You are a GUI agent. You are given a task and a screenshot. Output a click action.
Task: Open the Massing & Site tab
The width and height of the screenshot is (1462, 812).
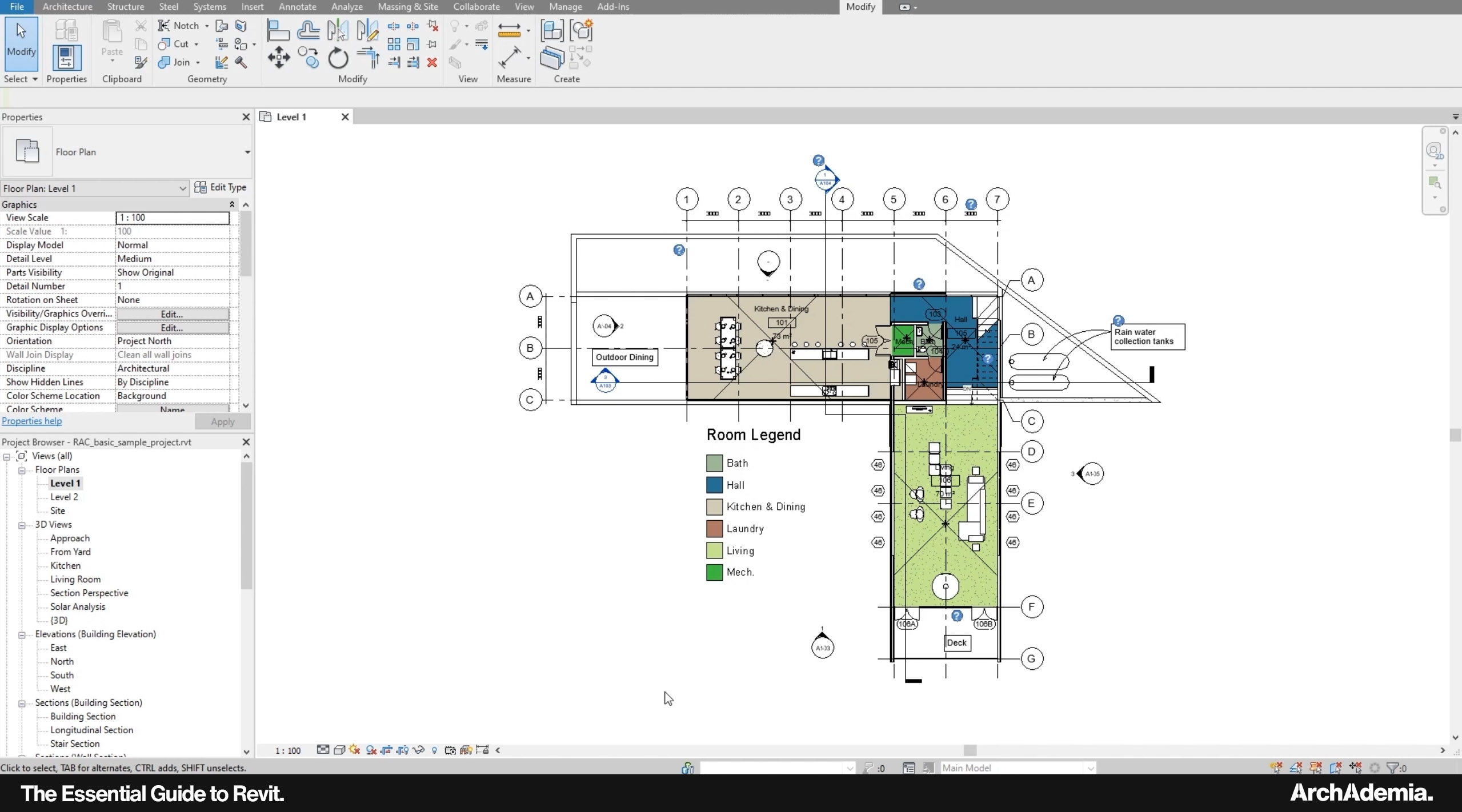(x=407, y=7)
